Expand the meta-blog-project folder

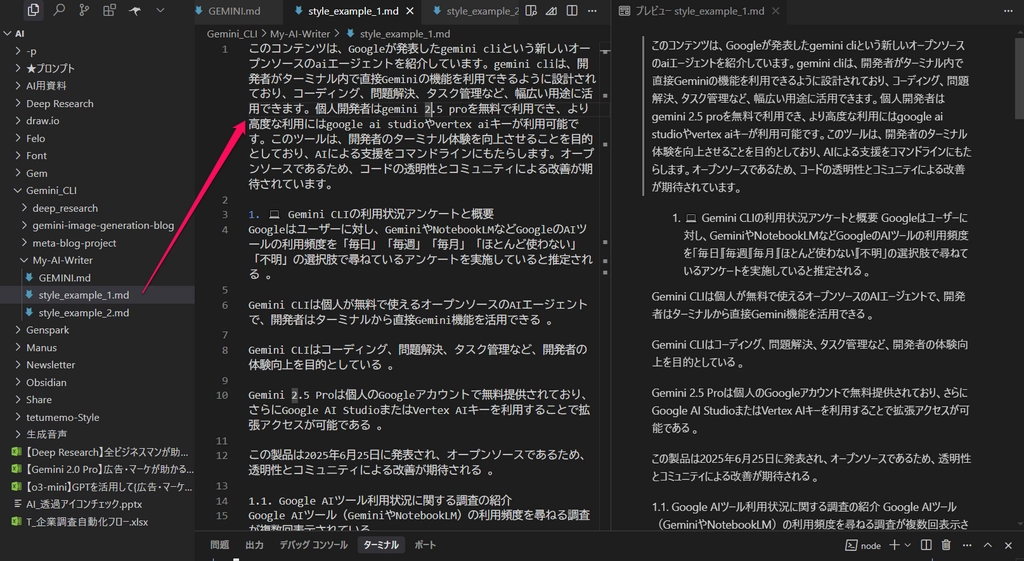click(x=25, y=243)
